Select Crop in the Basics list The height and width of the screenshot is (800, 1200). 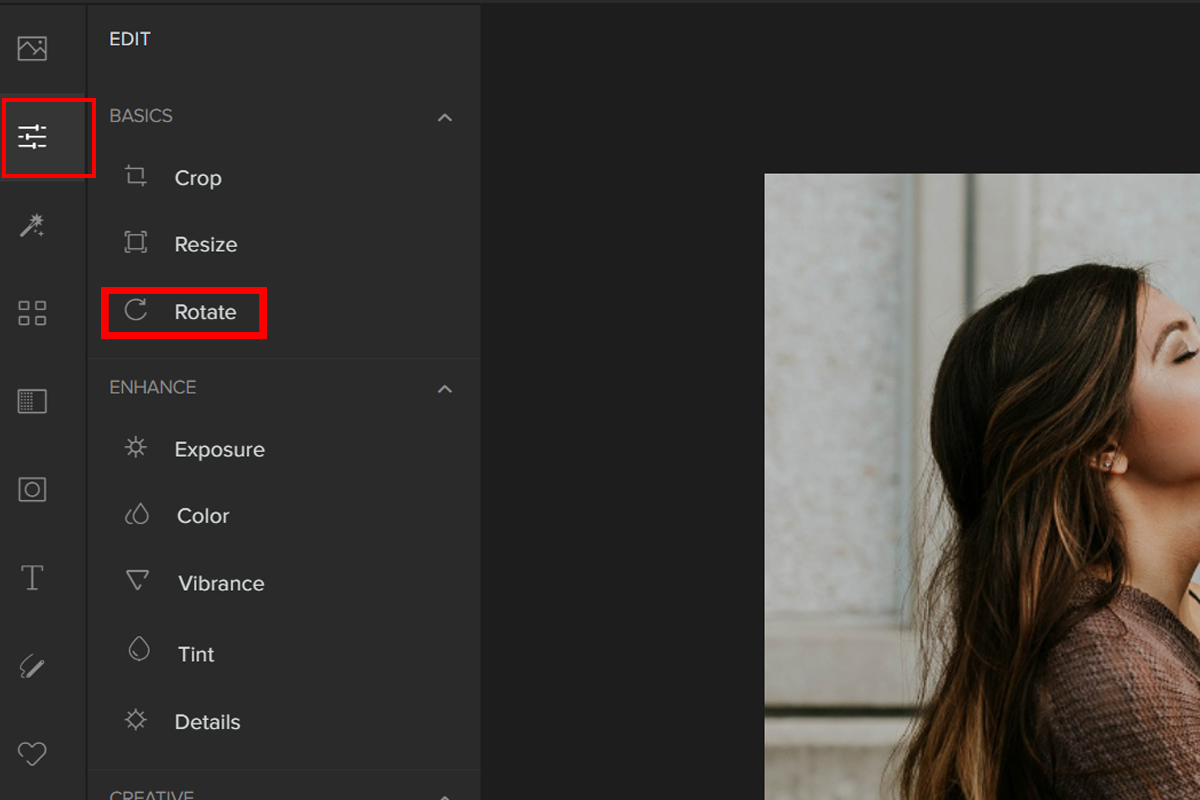pyautogui.click(x=197, y=178)
